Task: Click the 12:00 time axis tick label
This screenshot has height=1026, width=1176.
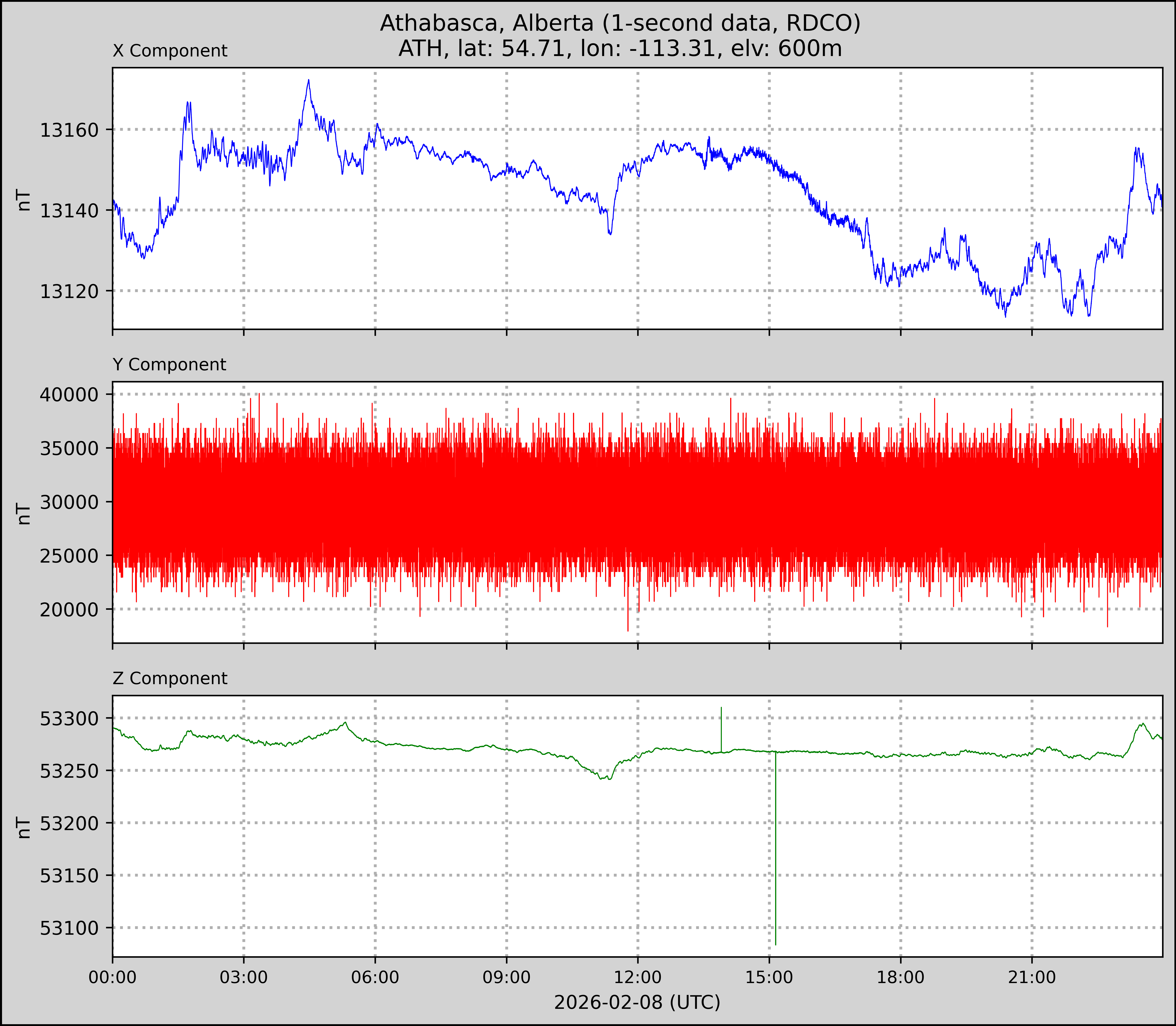Action: pos(638,977)
